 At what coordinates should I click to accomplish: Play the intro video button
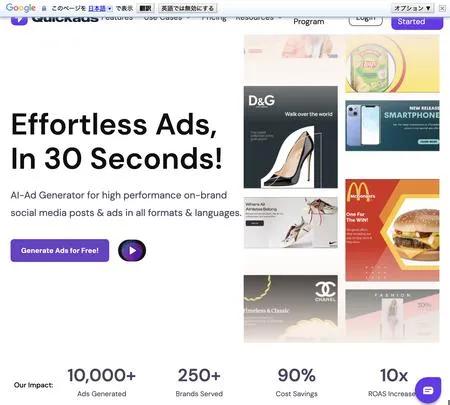click(x=132, y=250)
